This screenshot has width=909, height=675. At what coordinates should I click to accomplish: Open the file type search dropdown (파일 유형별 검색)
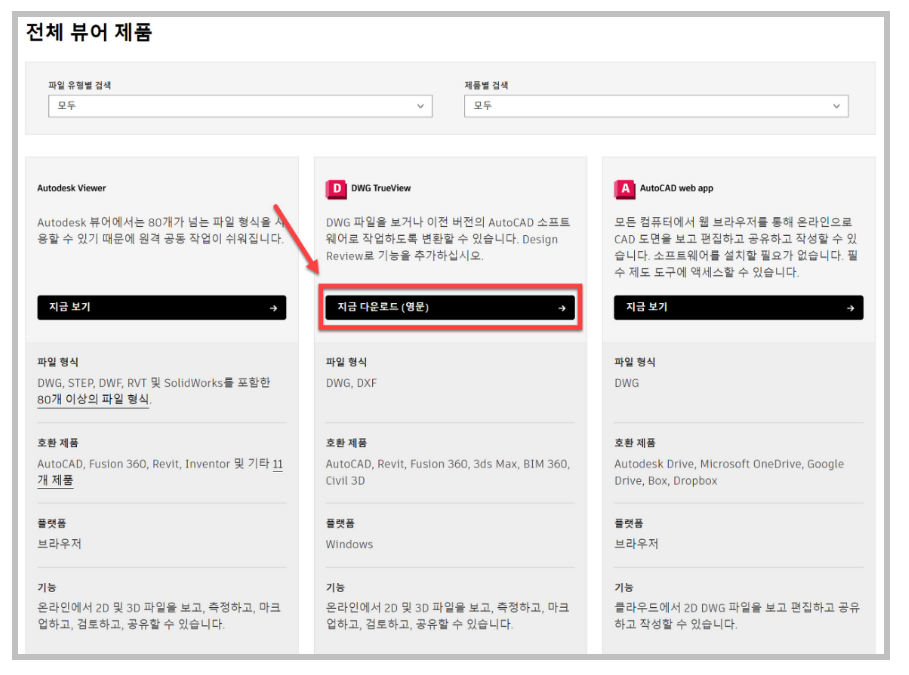pyautogui.click(x=240, y=106)
